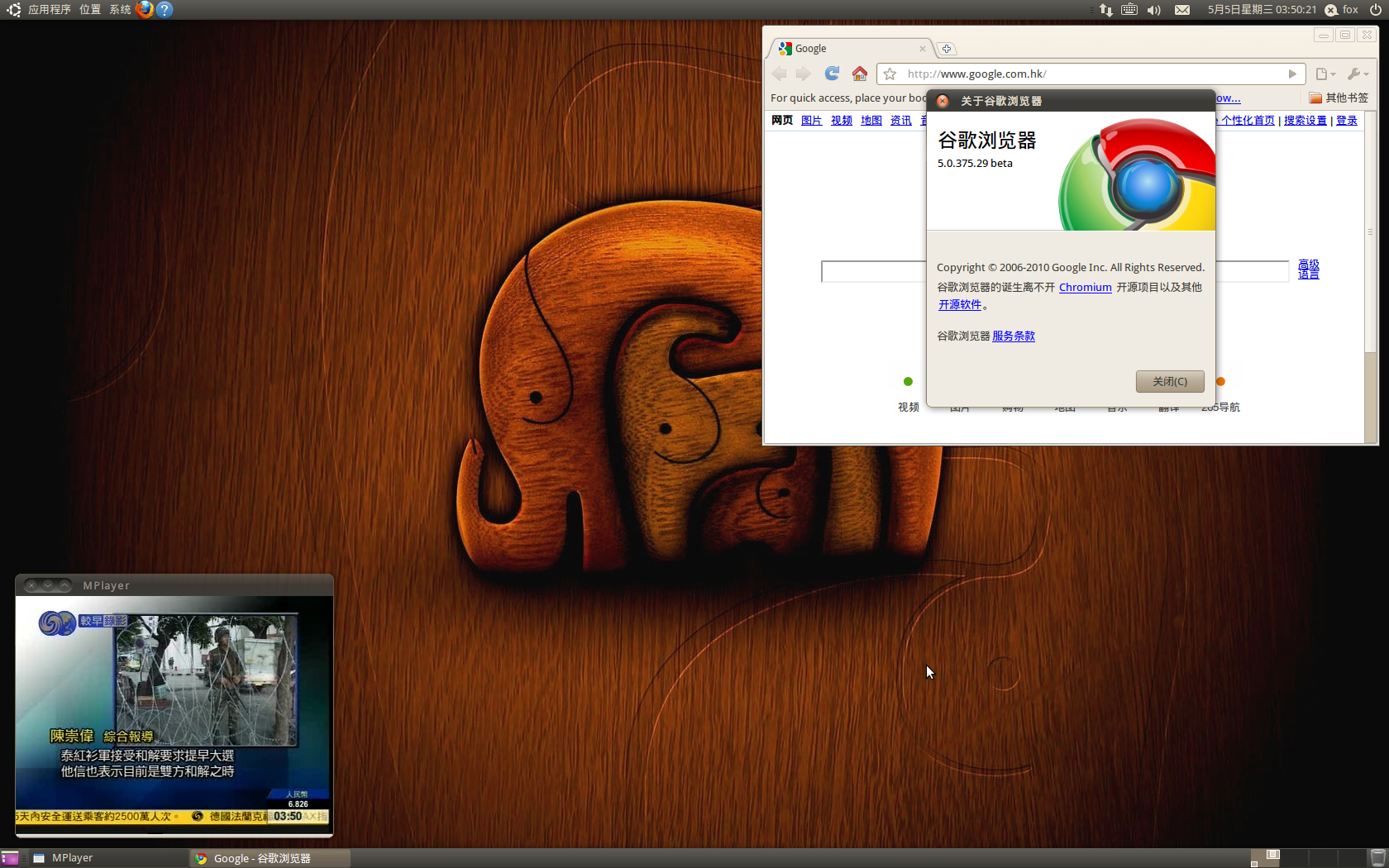
Task: Click the address bar URL field
Action: click(x=1091, y=74)
